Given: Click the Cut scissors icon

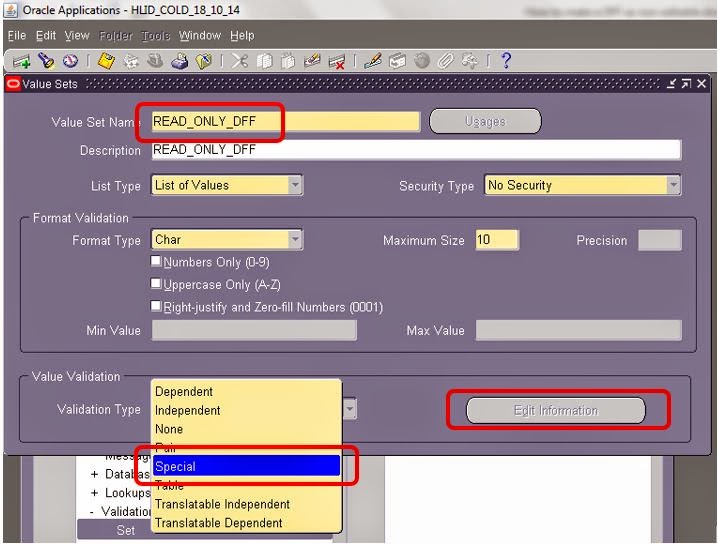Looking at the screenshot, I should tap(239, 61).
